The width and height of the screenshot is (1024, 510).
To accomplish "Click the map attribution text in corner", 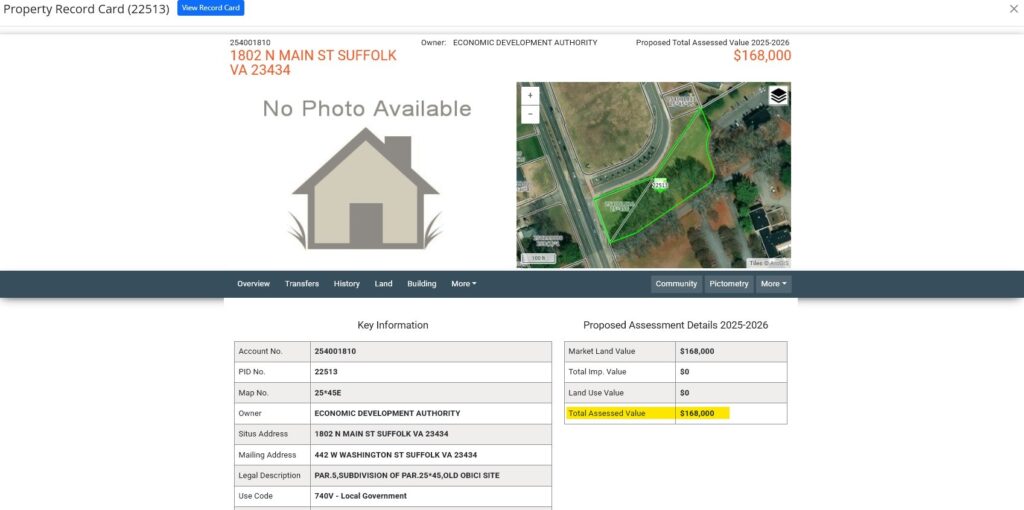I will point(770,263).
